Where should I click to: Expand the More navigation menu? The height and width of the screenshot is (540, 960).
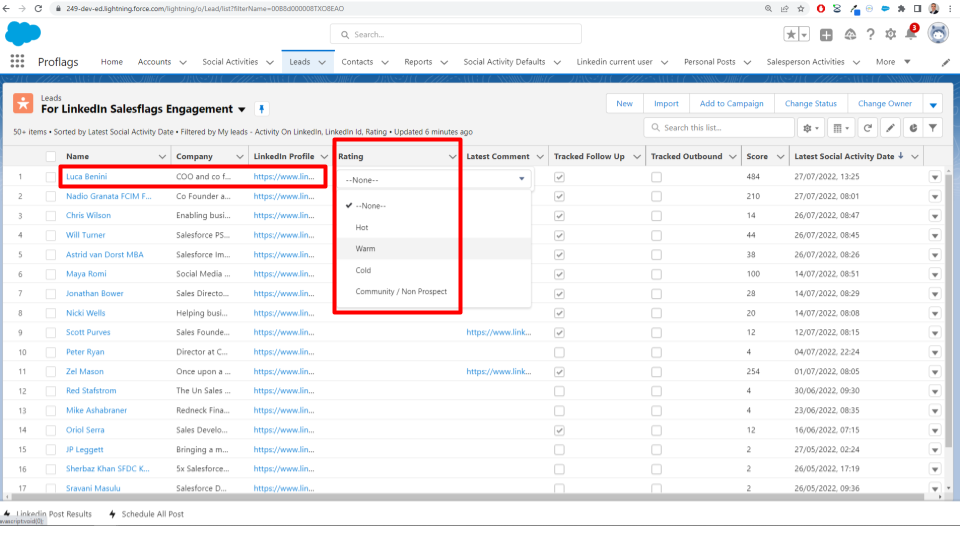[893, 62]
